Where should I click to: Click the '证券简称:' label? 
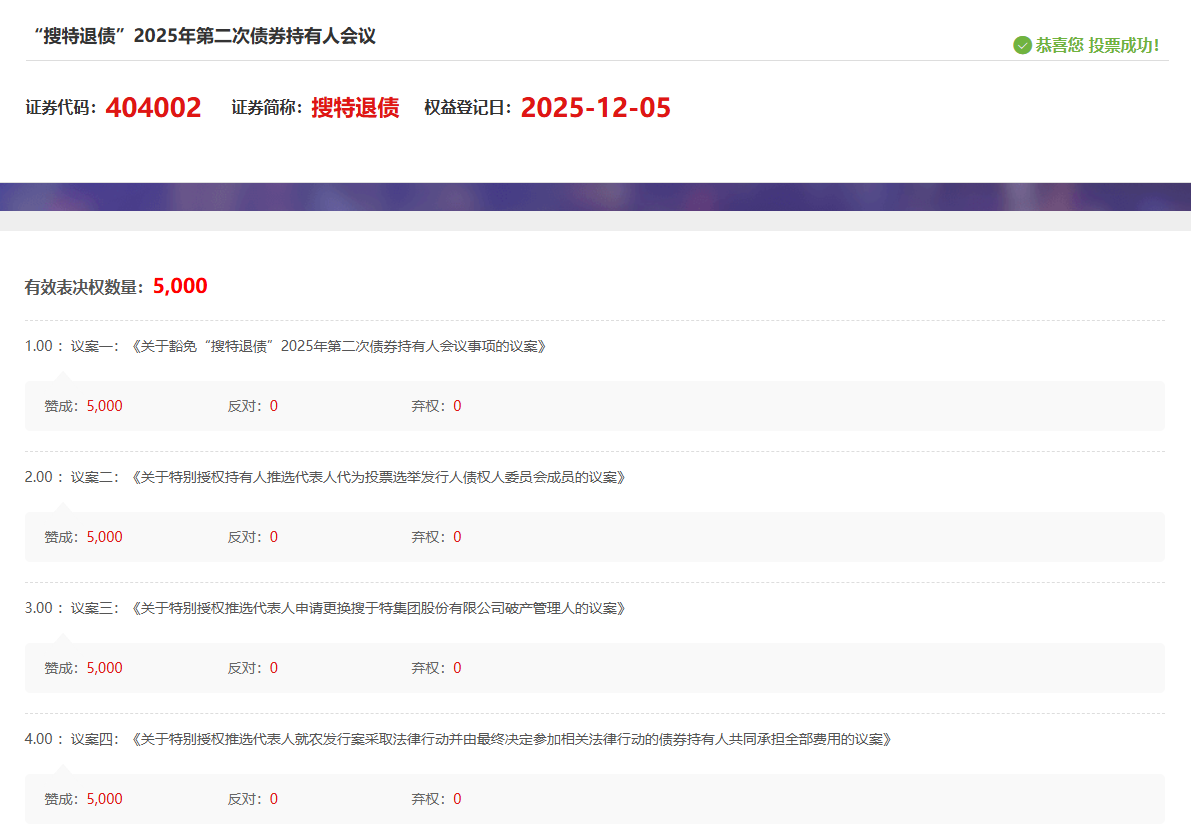[x=267, y=107]
